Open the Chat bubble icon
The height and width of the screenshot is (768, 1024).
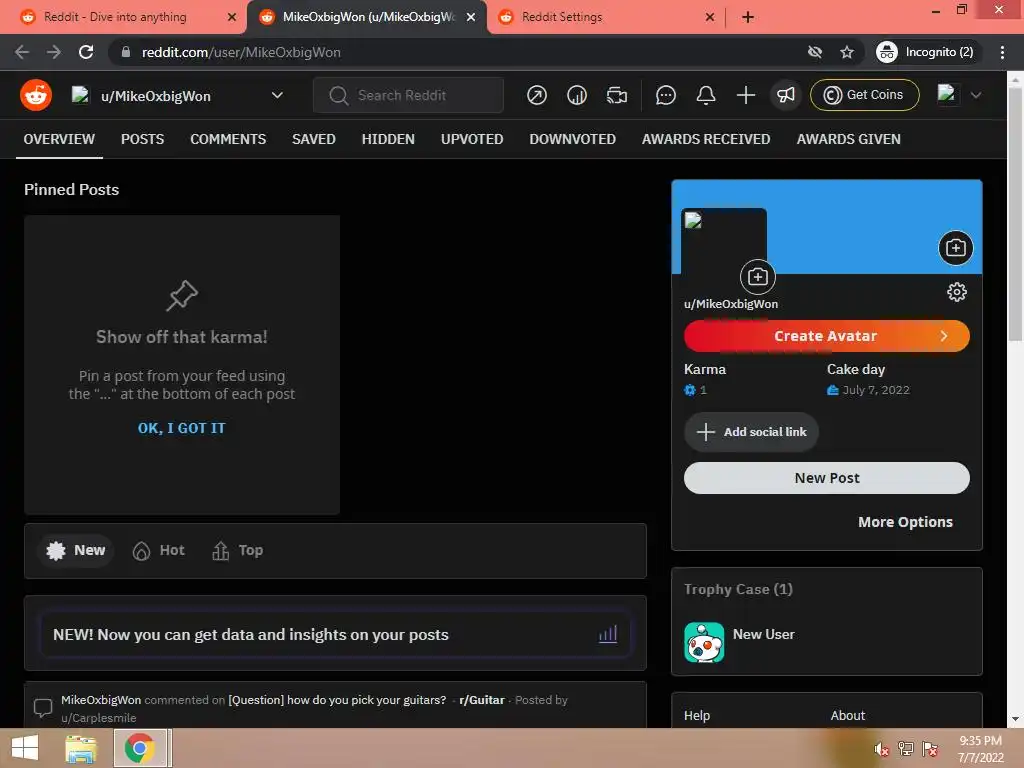point(665,95)
